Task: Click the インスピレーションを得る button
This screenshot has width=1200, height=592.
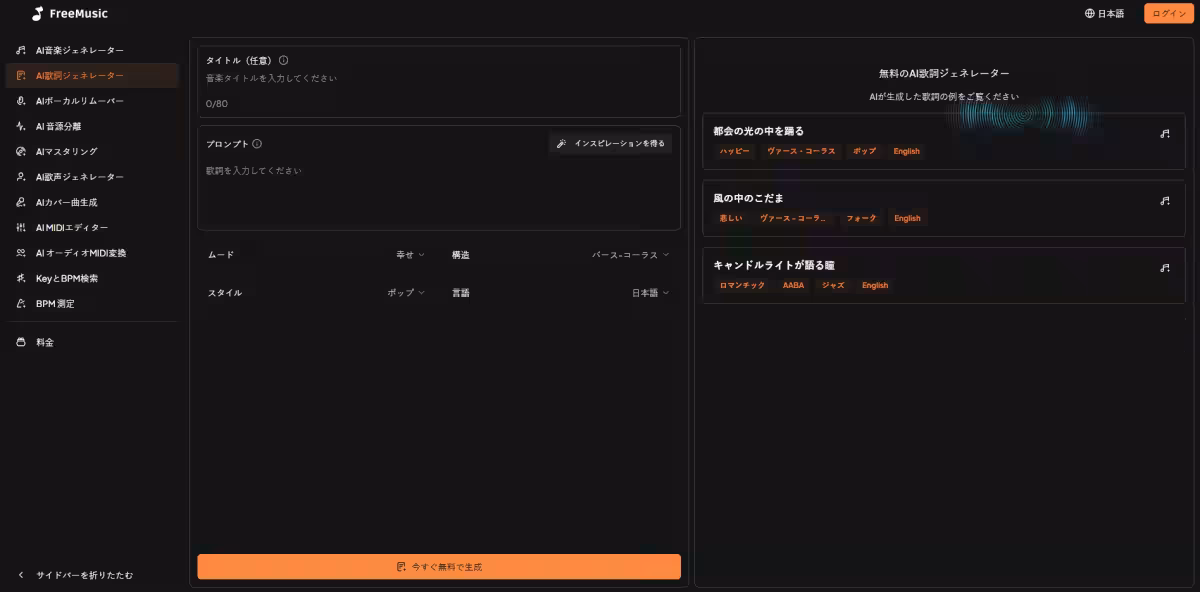Action: click(x=611, y=144)
